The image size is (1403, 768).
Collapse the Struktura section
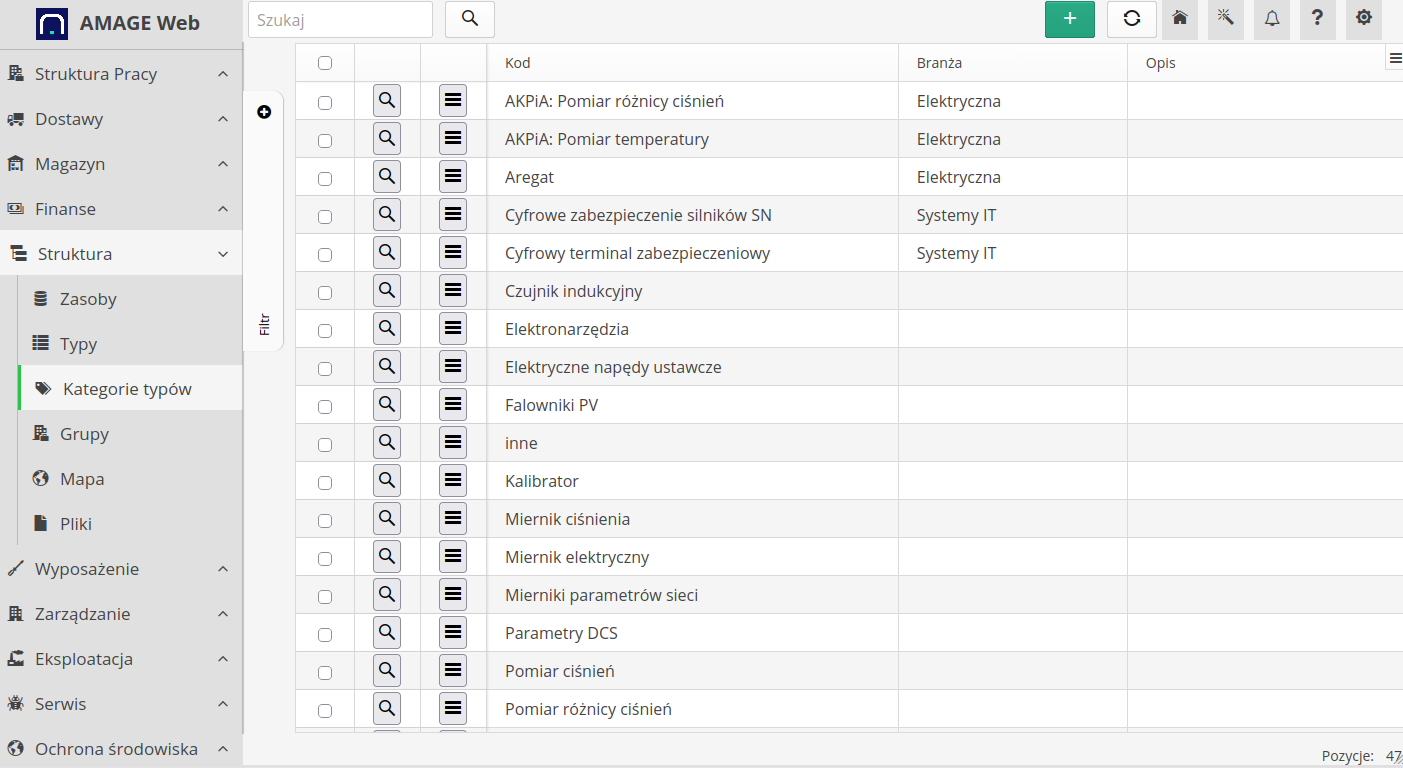(x=121, y=254)
